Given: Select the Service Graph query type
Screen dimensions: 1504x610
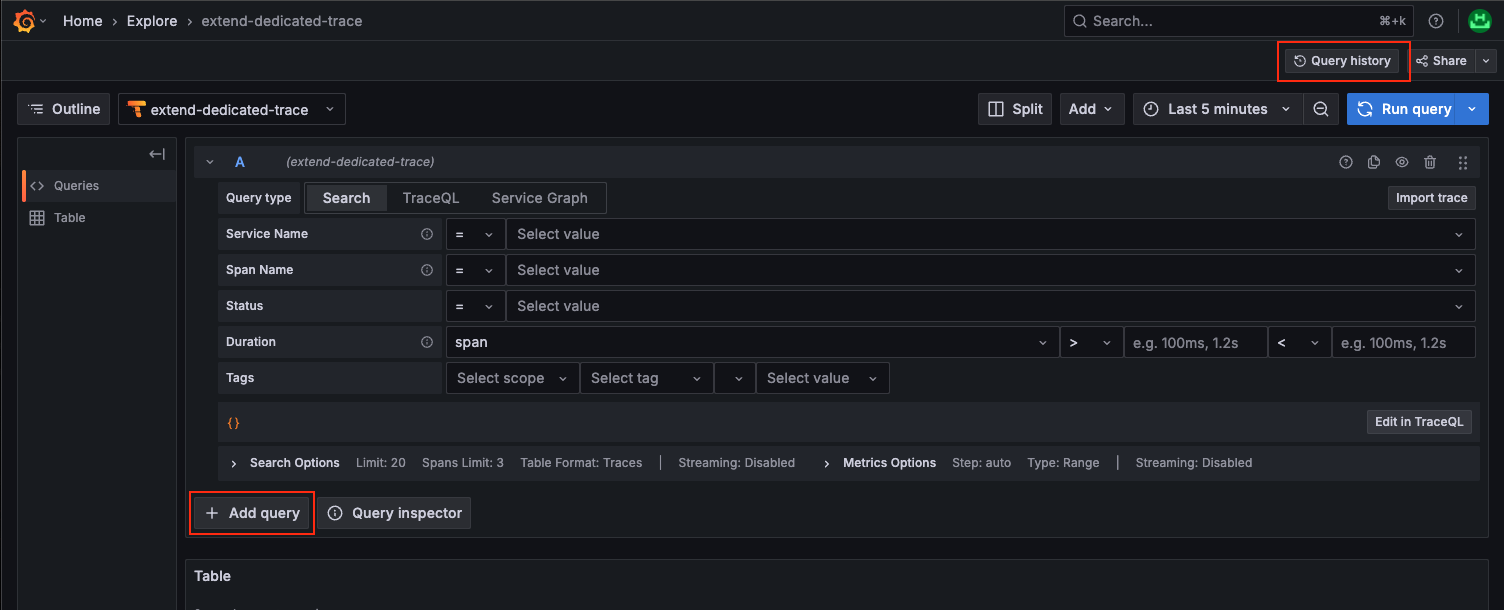Looking at the screenshot, I should pyautogui.click(x=539, y=198).
